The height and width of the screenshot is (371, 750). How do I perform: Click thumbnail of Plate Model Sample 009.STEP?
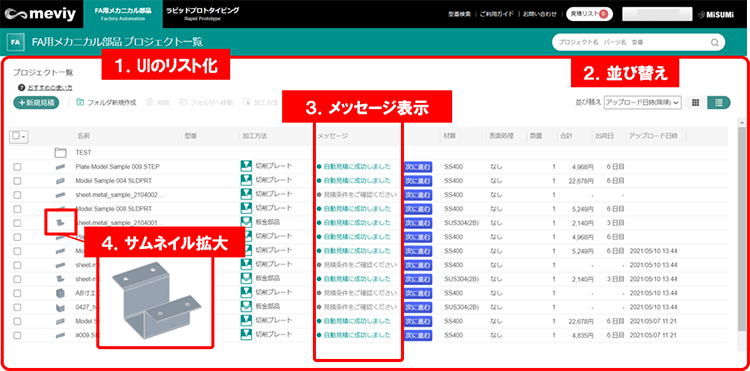tap(60, 167)
